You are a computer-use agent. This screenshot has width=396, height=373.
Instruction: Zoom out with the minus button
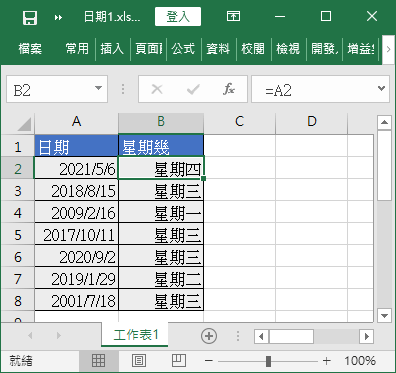209,361
